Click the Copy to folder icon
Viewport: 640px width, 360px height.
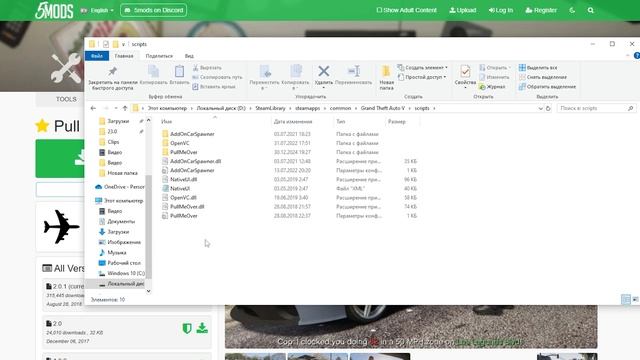[296, 71]
